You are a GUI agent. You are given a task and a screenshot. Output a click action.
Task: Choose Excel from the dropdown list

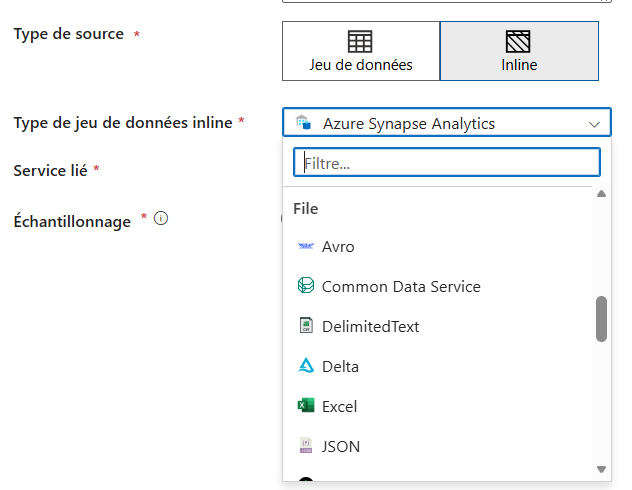tap(340, 406)
